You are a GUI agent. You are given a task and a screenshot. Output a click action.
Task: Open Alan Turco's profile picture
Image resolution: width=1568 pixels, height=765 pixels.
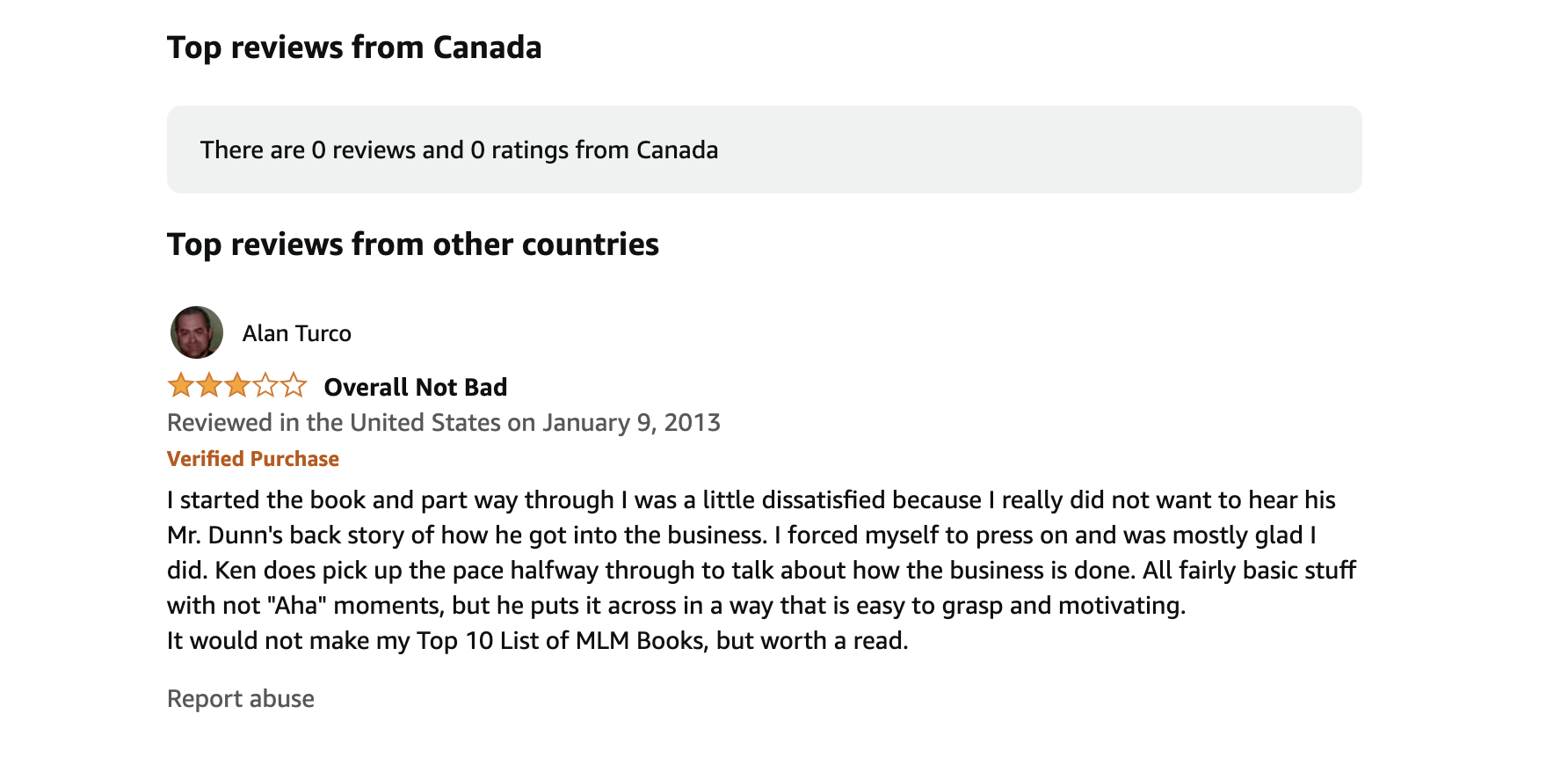coord(197,332)
